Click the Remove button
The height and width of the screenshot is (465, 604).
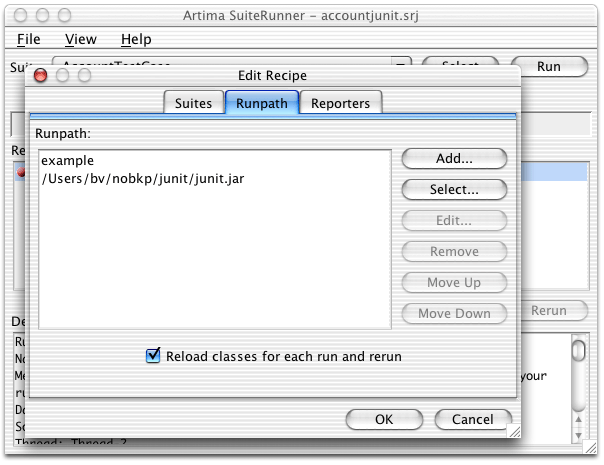coord(454,252)
